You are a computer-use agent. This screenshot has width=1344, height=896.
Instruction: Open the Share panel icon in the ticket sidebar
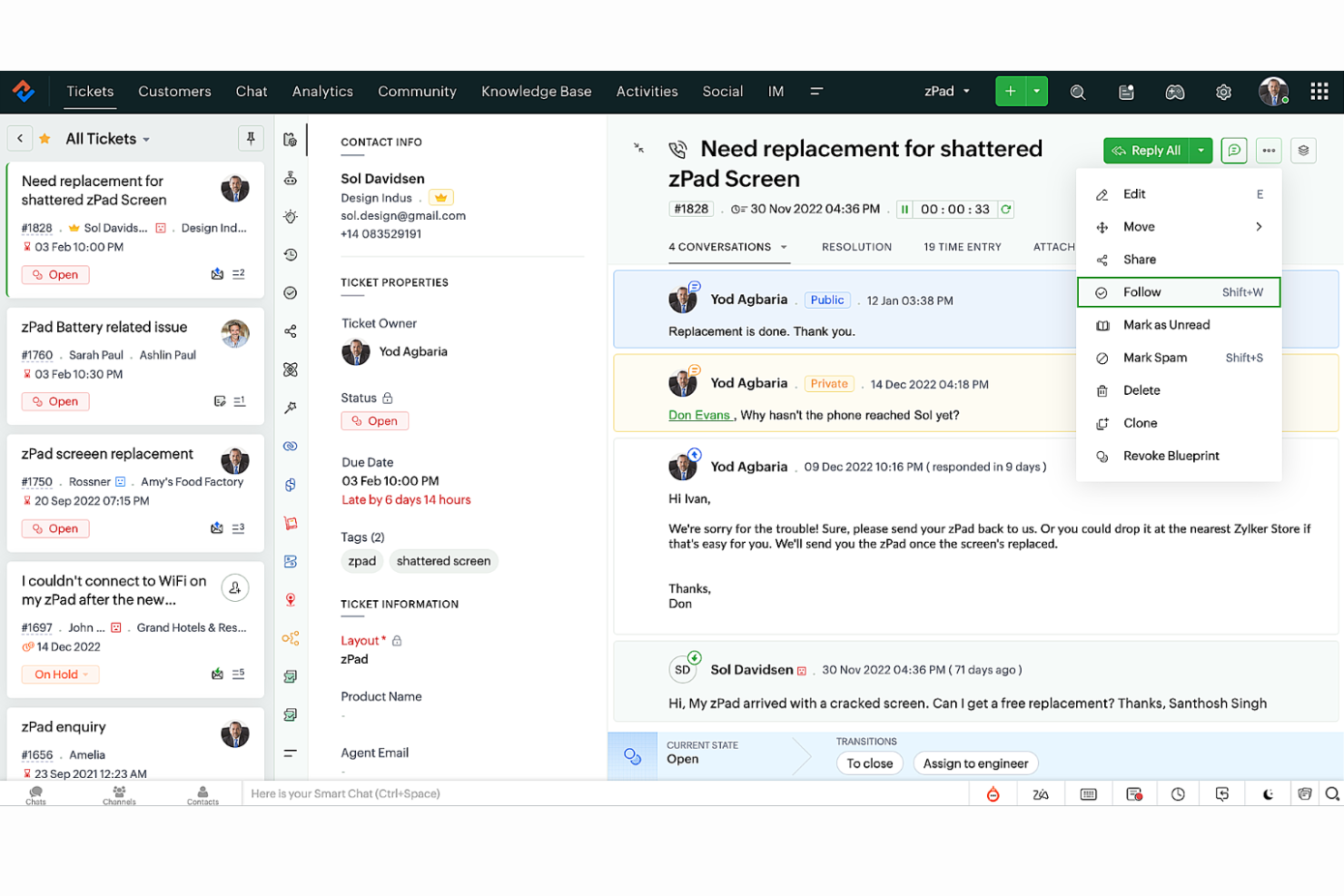tap(291, 330)
